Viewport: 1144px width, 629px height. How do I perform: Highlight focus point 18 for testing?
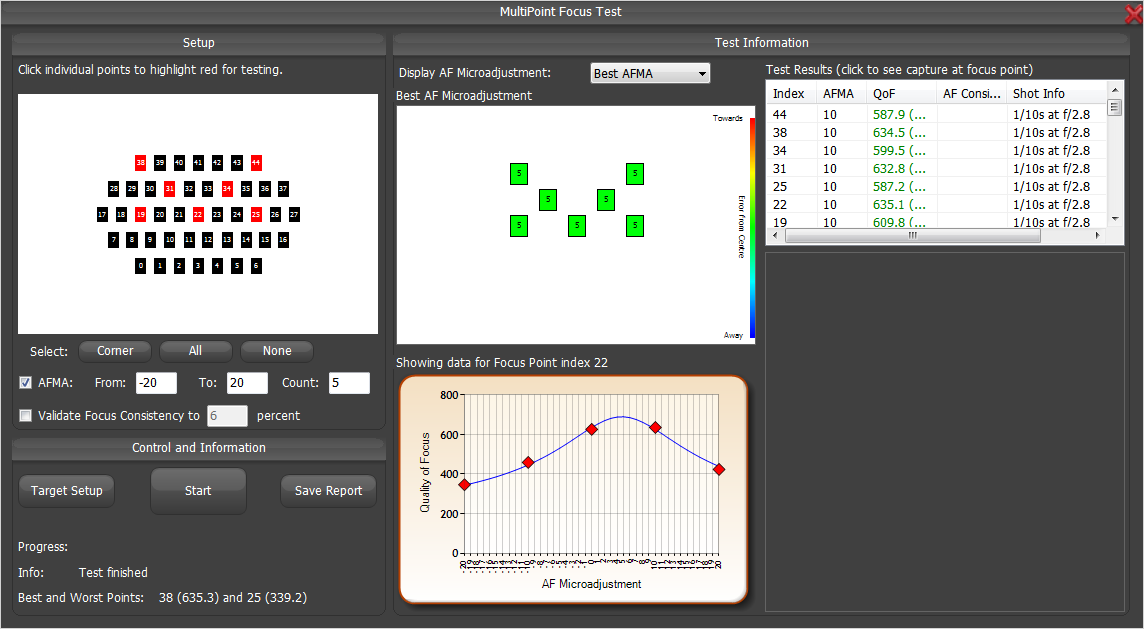pos(121,215)
